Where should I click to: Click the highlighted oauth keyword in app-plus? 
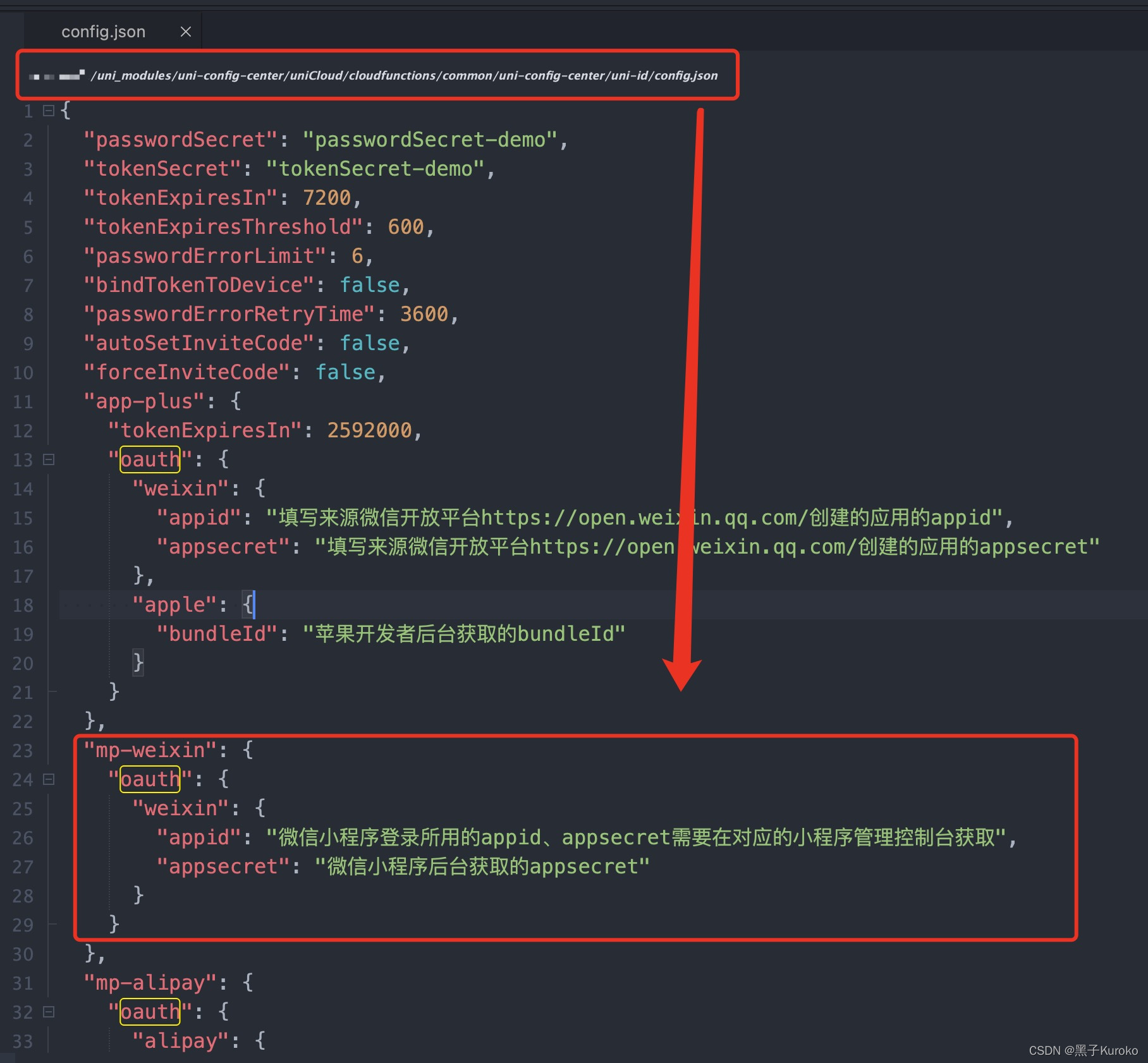(149, 459)
